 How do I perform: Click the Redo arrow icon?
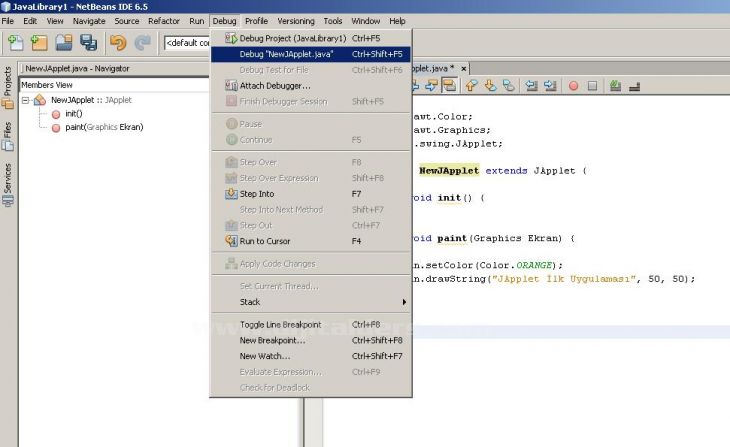point(142,43)
